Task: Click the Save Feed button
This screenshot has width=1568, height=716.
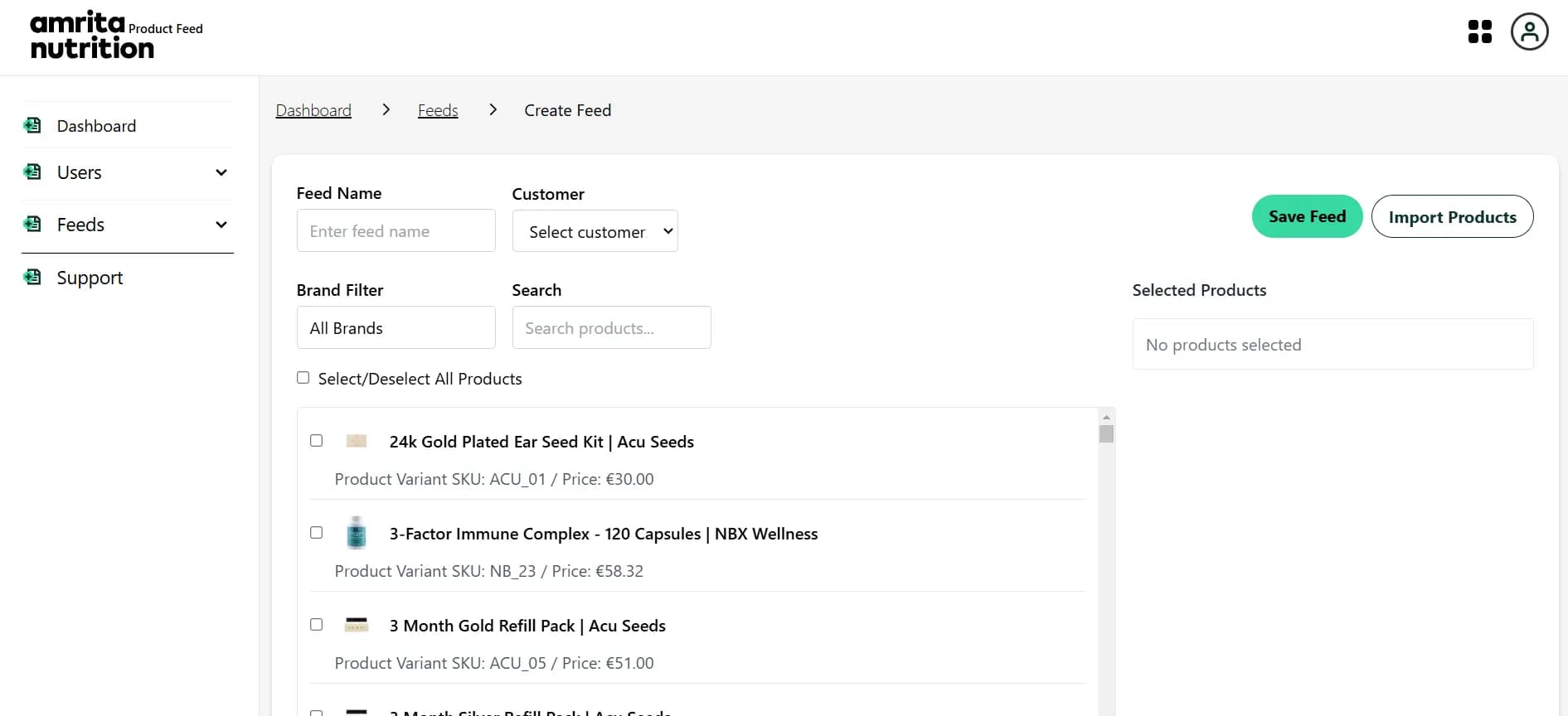Action: tap(1307, 217)
